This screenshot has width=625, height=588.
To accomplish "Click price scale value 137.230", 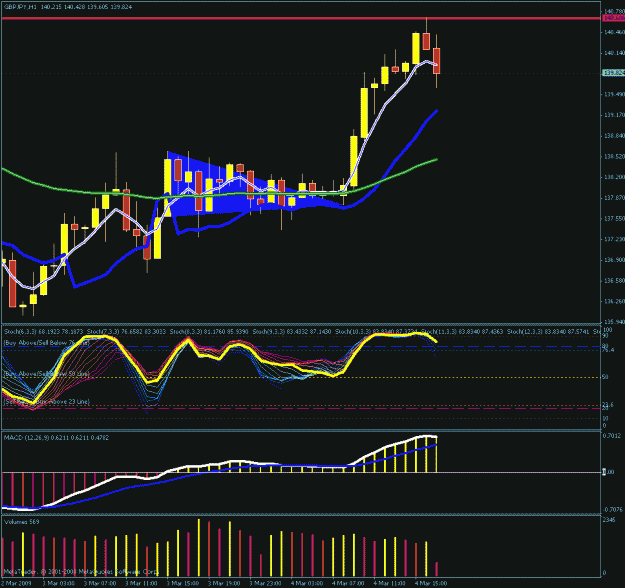I will 614,240.
